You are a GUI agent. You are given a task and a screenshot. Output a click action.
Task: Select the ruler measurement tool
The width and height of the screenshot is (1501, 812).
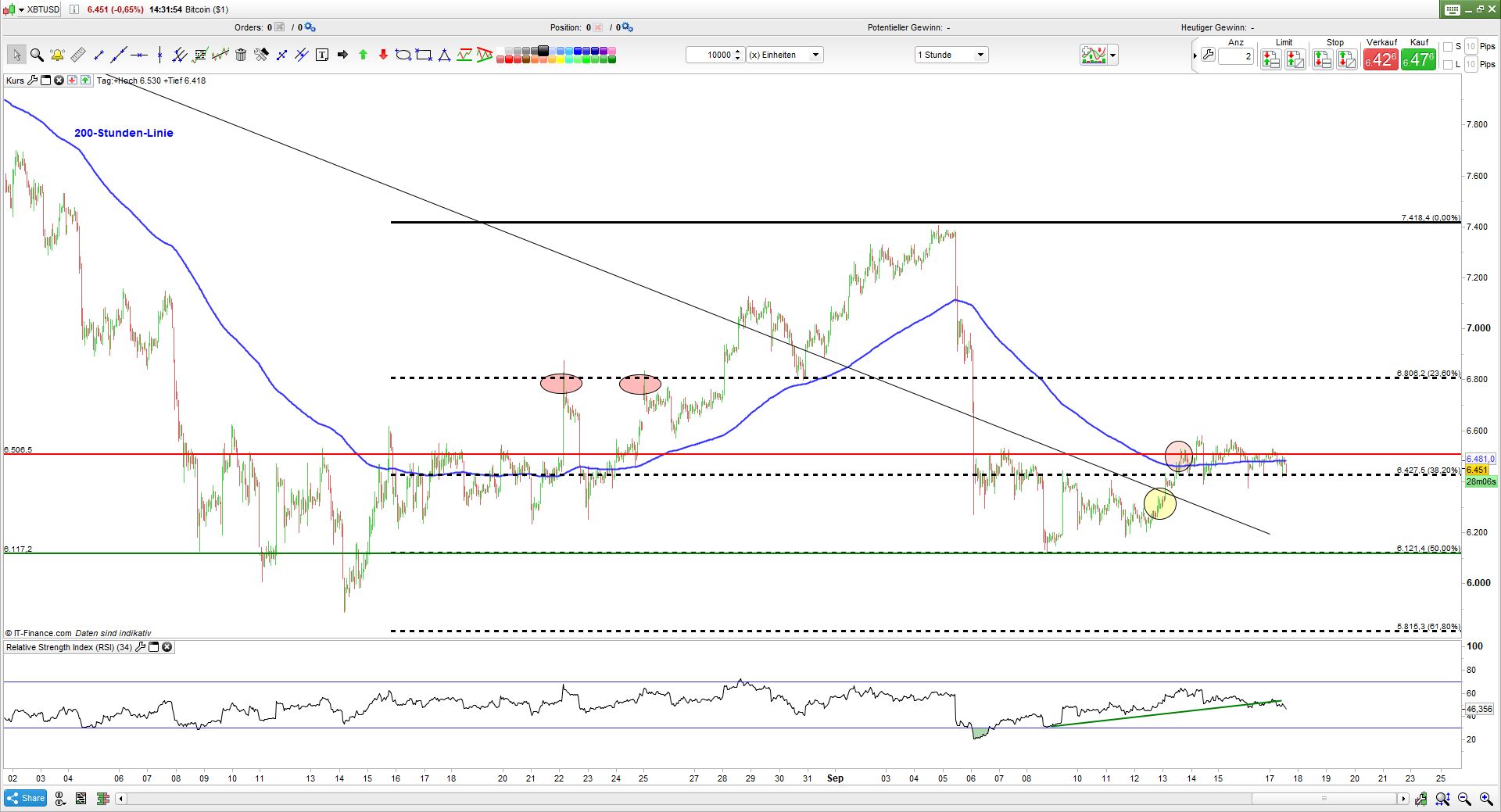coord(77,55)
